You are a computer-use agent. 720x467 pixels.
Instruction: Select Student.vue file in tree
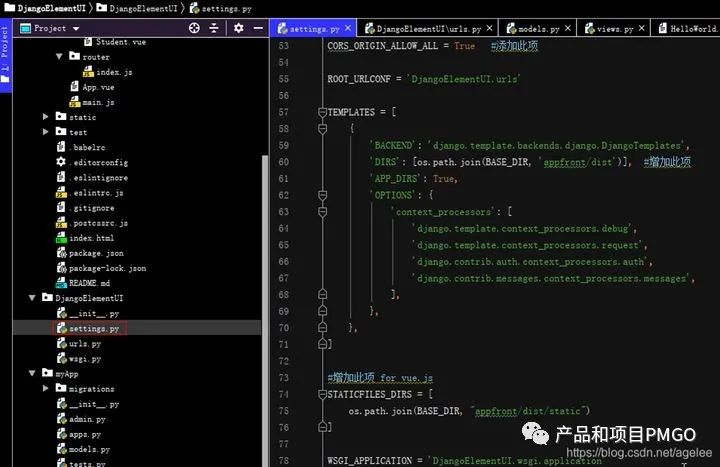[115, 42]
